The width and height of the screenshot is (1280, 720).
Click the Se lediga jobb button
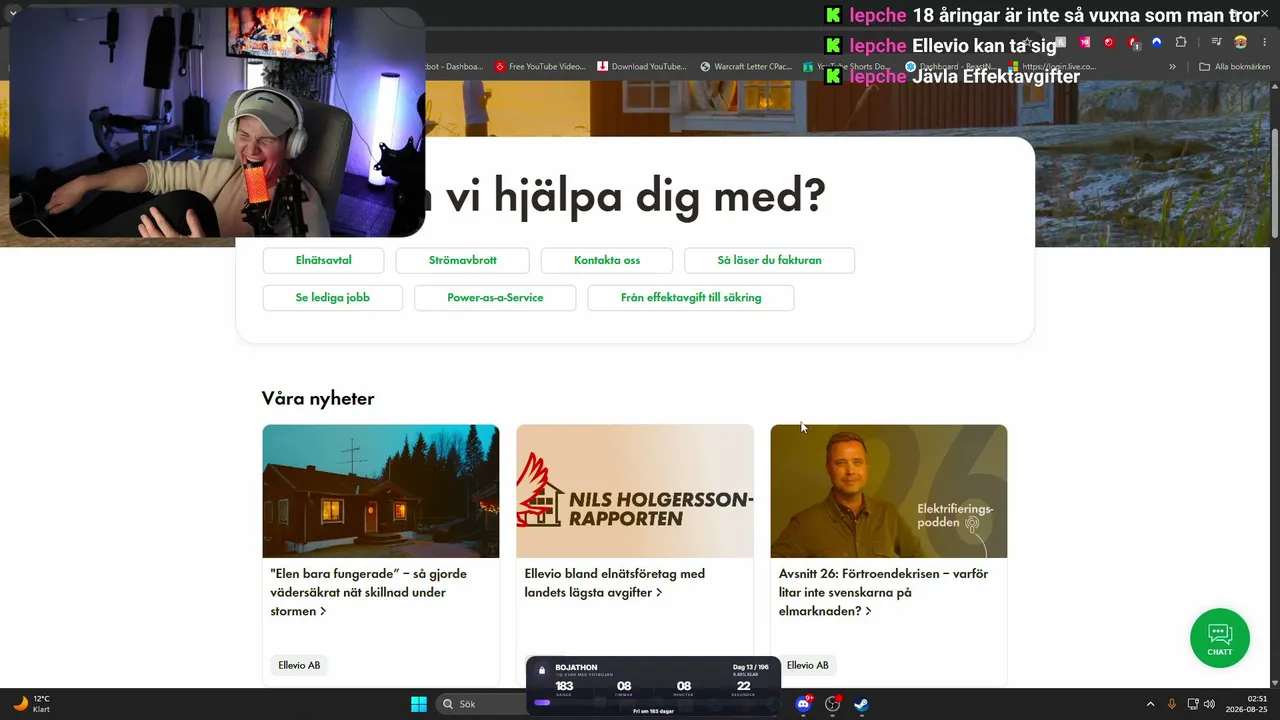[333, 298]
